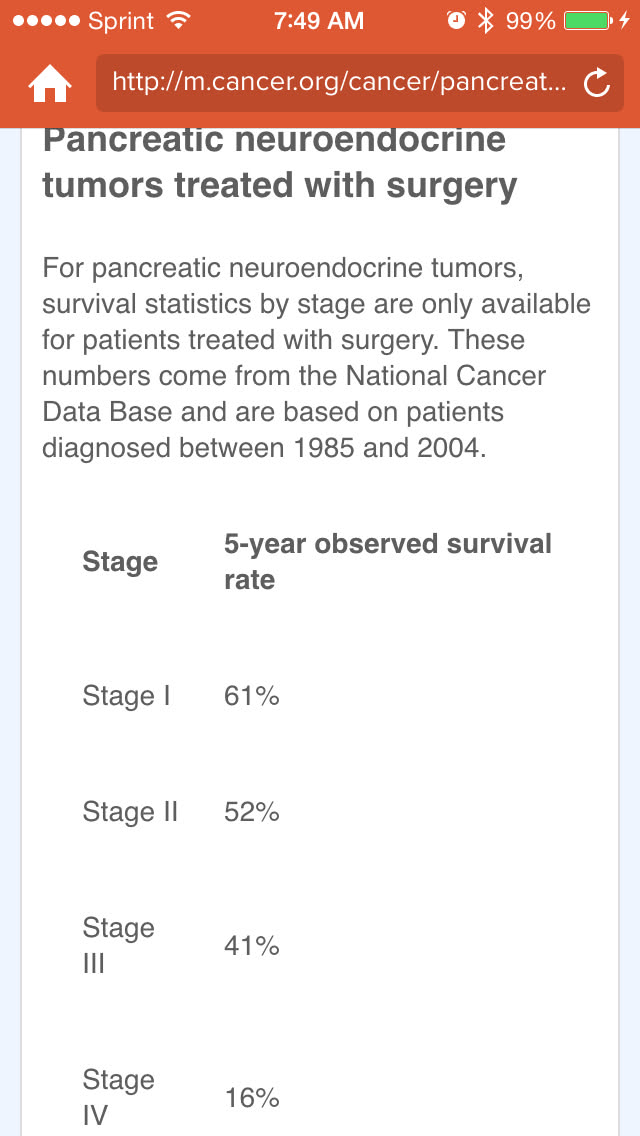Image resolution: width=640 pixels, height=1136 pixels.
Task: Click the 52% survival rate value
Action: 251,812
